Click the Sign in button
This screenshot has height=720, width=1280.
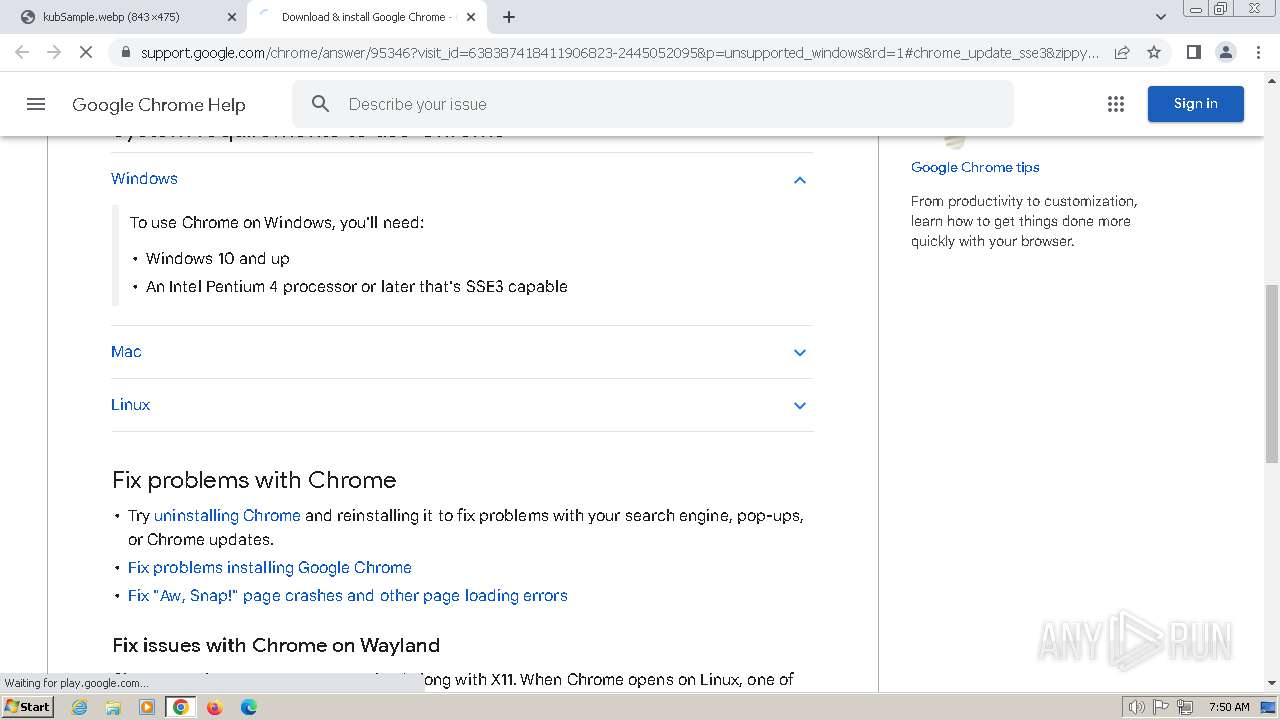click(1195, 104)
